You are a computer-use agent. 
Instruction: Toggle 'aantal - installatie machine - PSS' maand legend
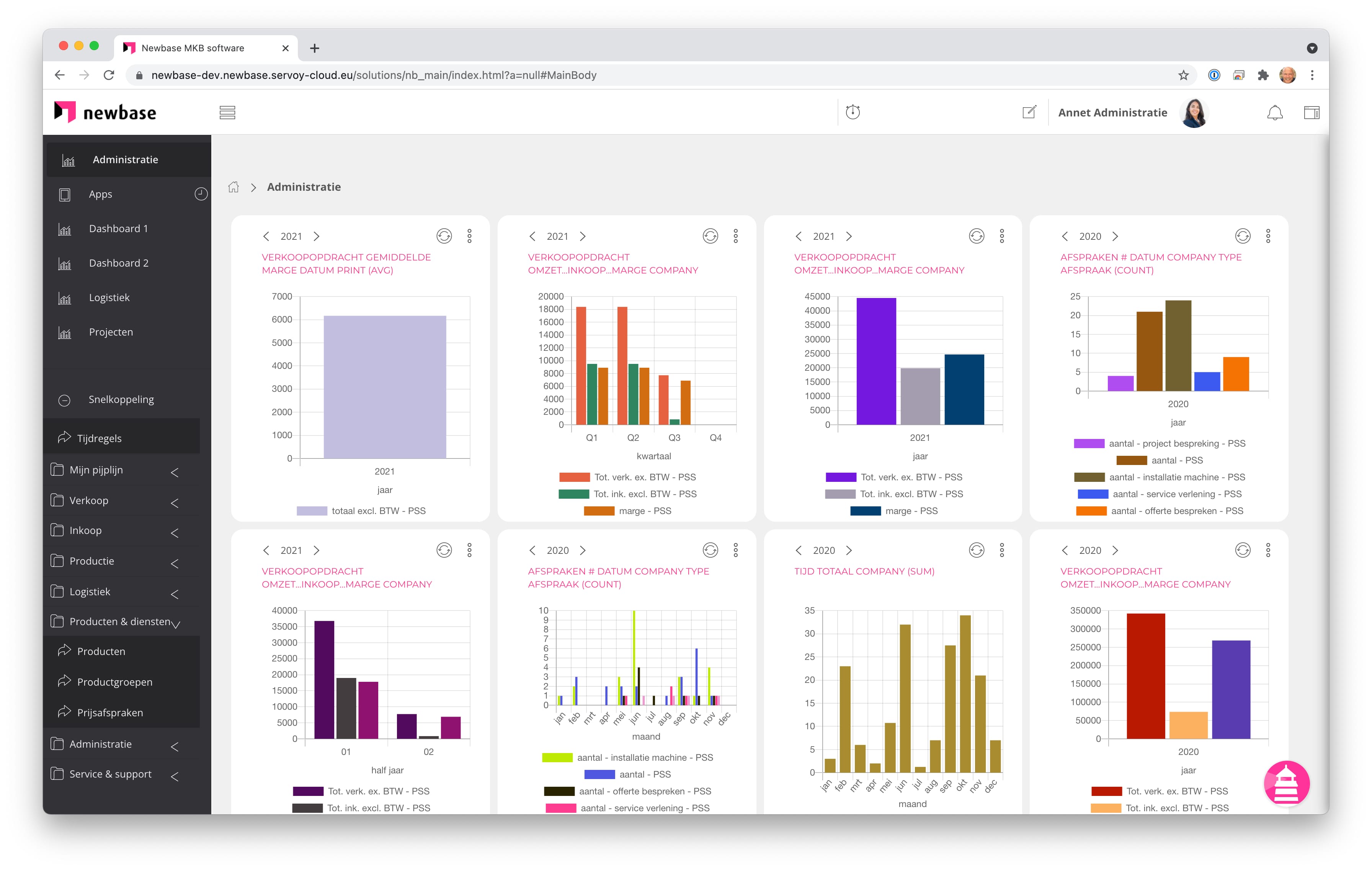click(557, 758)
